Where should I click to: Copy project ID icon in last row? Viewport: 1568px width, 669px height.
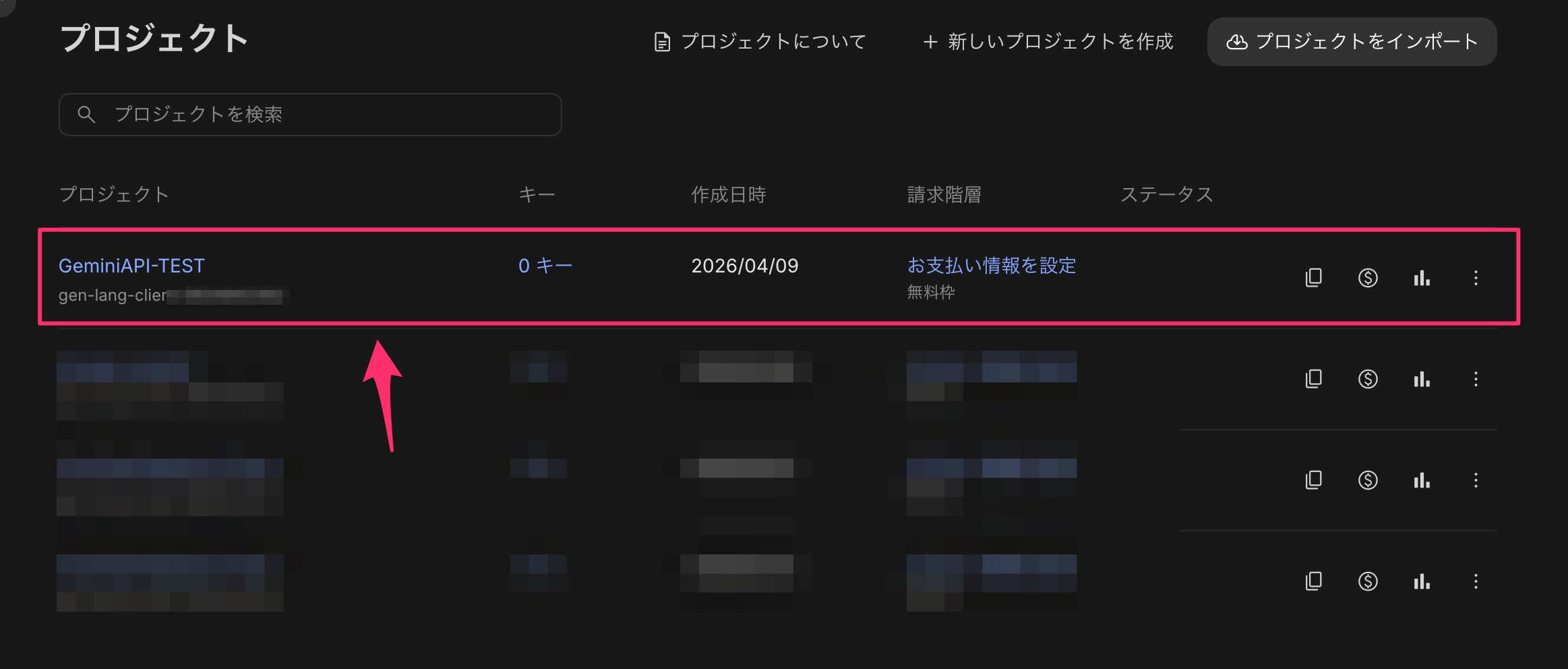click(1313, 581)
